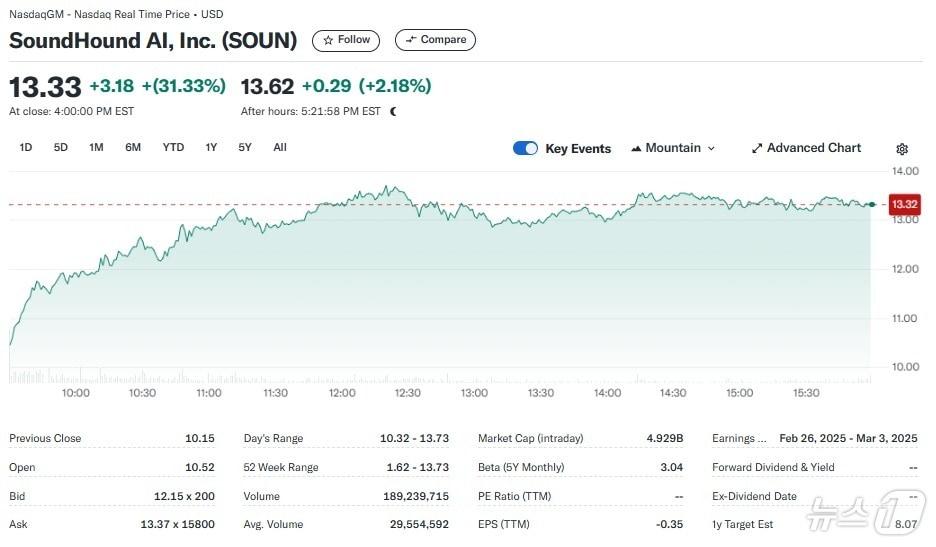Click the red 13.32 price label
936x547 pixels.
click(904, 204)
